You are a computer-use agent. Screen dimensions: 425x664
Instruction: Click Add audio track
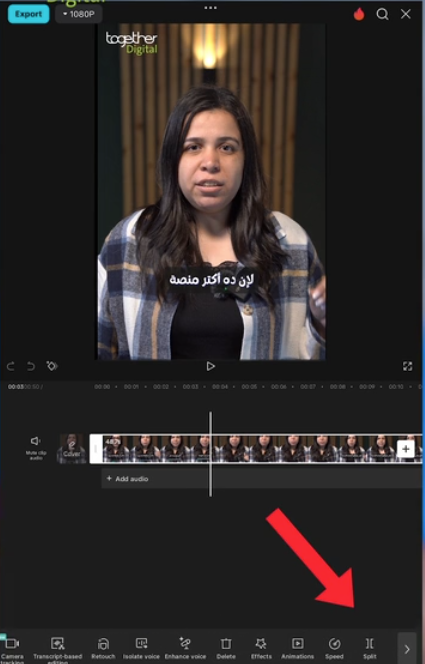(127, 479)
